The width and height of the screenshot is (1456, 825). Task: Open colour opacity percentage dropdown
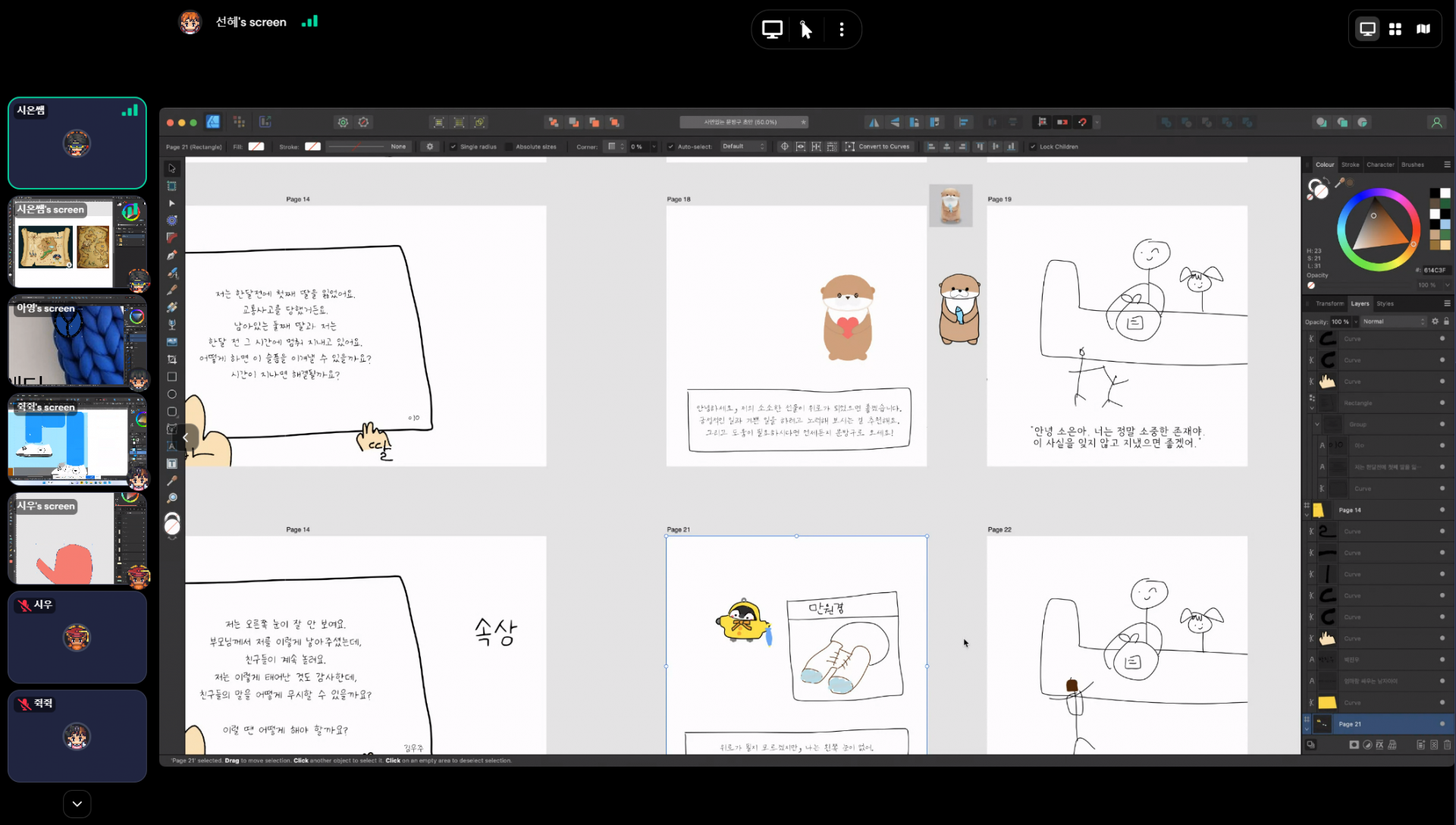click(1447, 285)
